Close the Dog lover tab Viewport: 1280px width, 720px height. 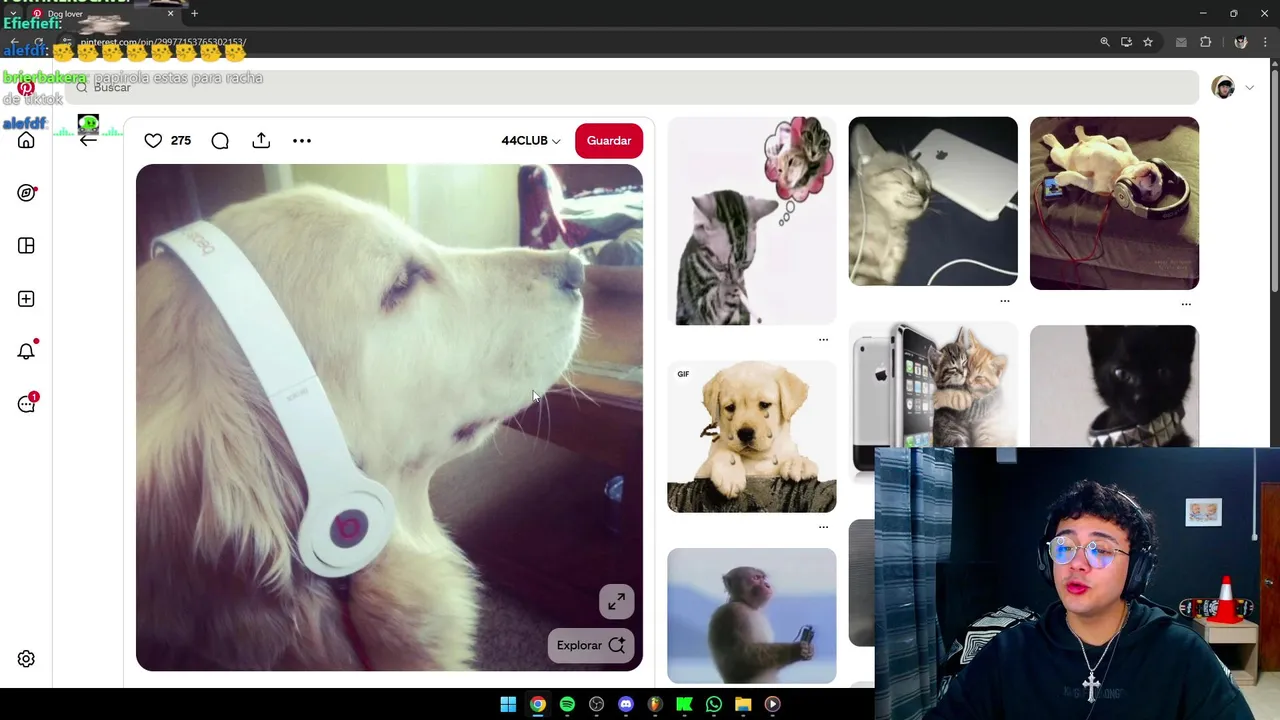point(170,14)
